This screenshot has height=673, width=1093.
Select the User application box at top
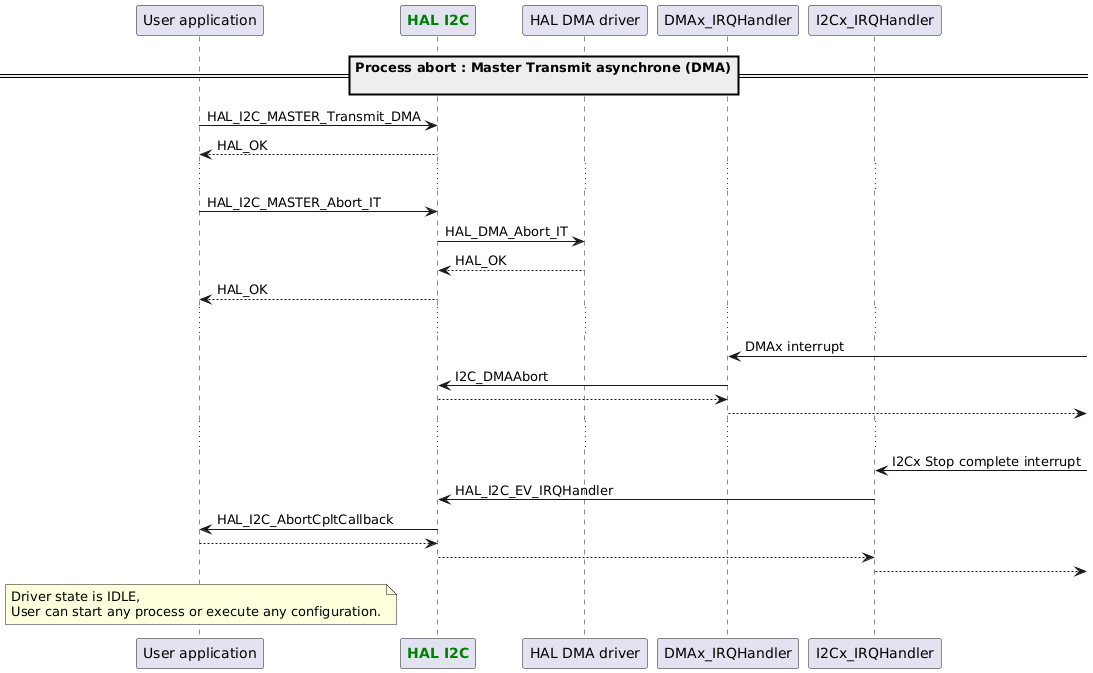(199, 20)
